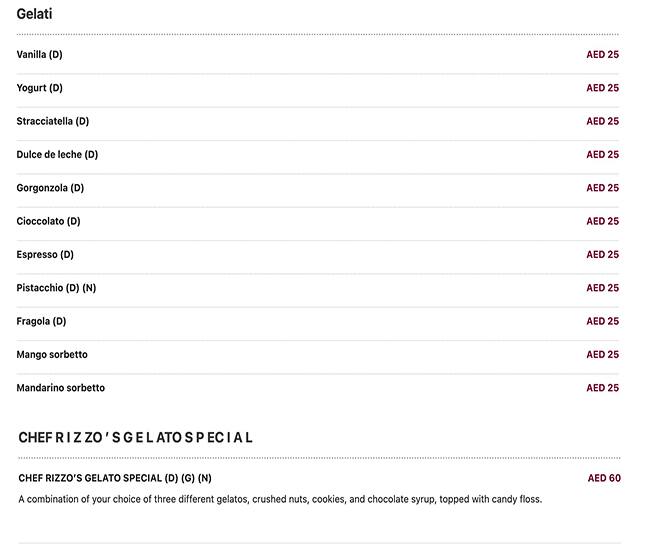Viewport: 650px width, 550px height.
Task: Click the Fragola (D) gelato item
Action: (x=41, y=321)
